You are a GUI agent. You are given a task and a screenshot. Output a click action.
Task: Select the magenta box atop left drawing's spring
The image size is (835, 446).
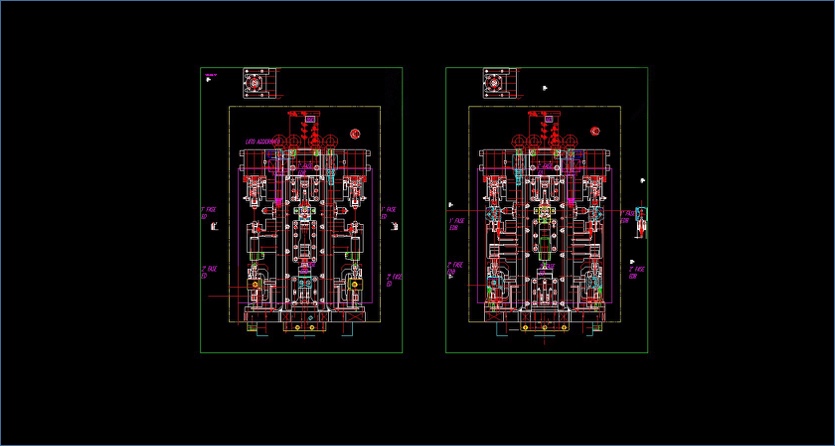click(x=311, y=119)
